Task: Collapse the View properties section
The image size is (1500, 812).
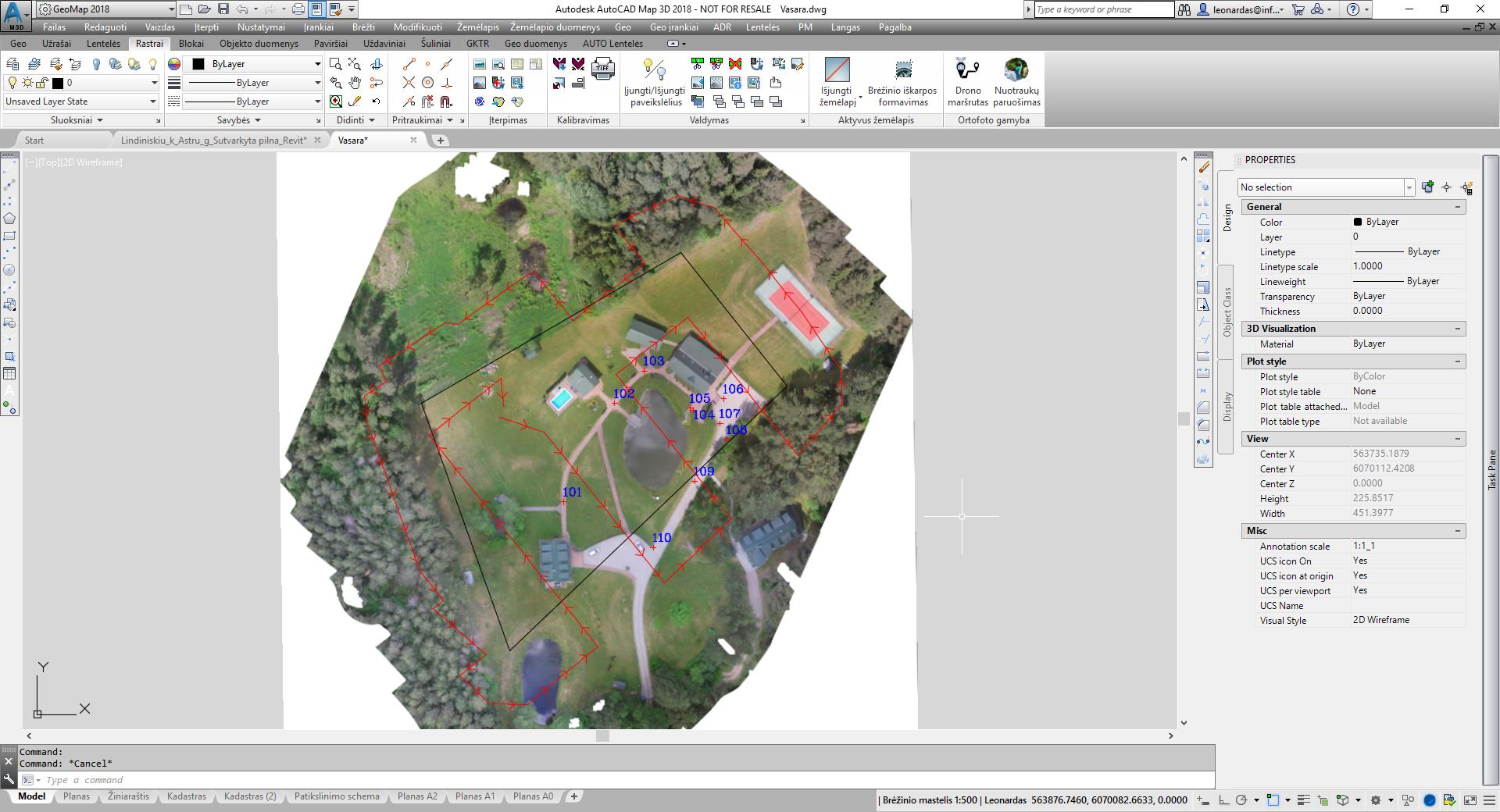Action: click(x=1457, y=439)
